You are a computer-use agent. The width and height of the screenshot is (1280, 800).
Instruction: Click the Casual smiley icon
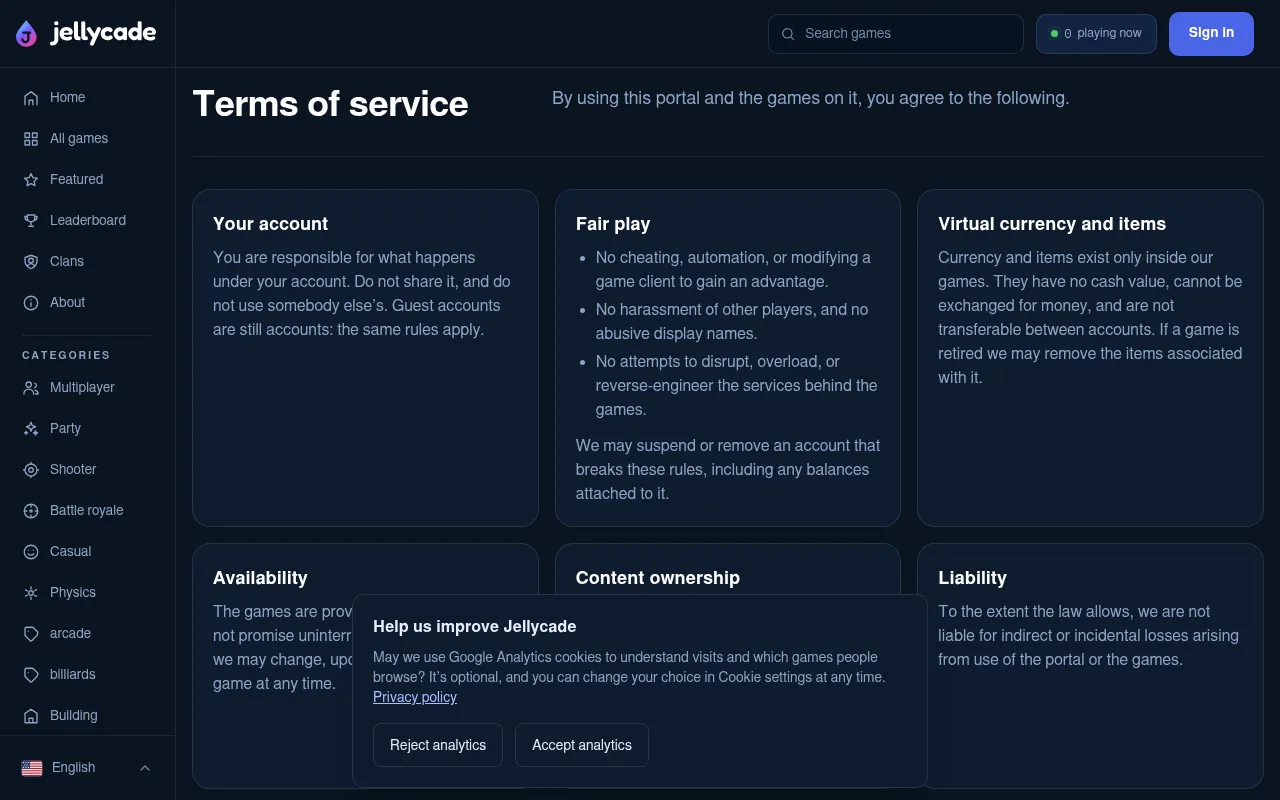tap(31, 551)
